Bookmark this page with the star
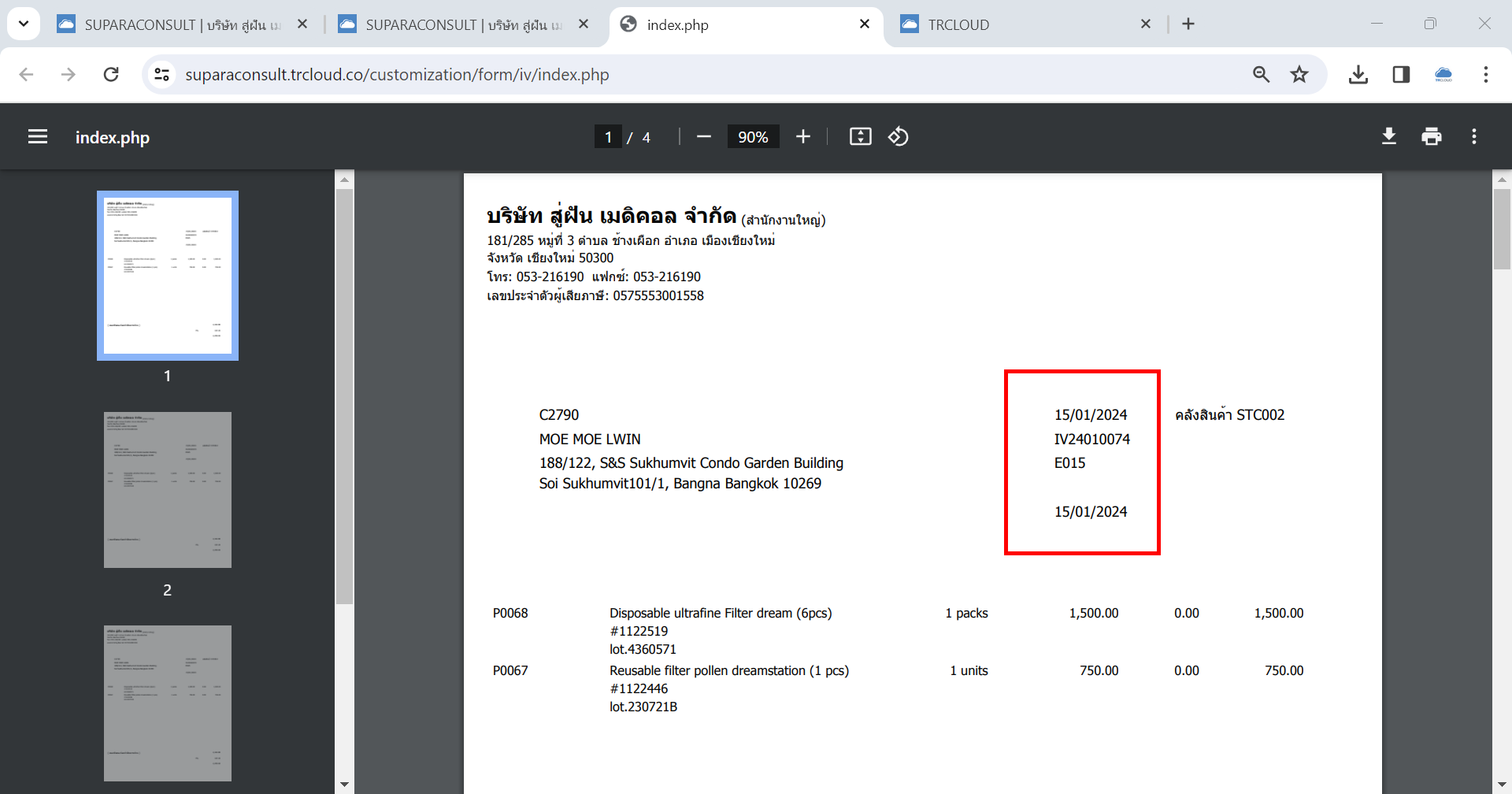This screenshot has height=794, width=1512. pyautogui.click(x=1299, y=74)
